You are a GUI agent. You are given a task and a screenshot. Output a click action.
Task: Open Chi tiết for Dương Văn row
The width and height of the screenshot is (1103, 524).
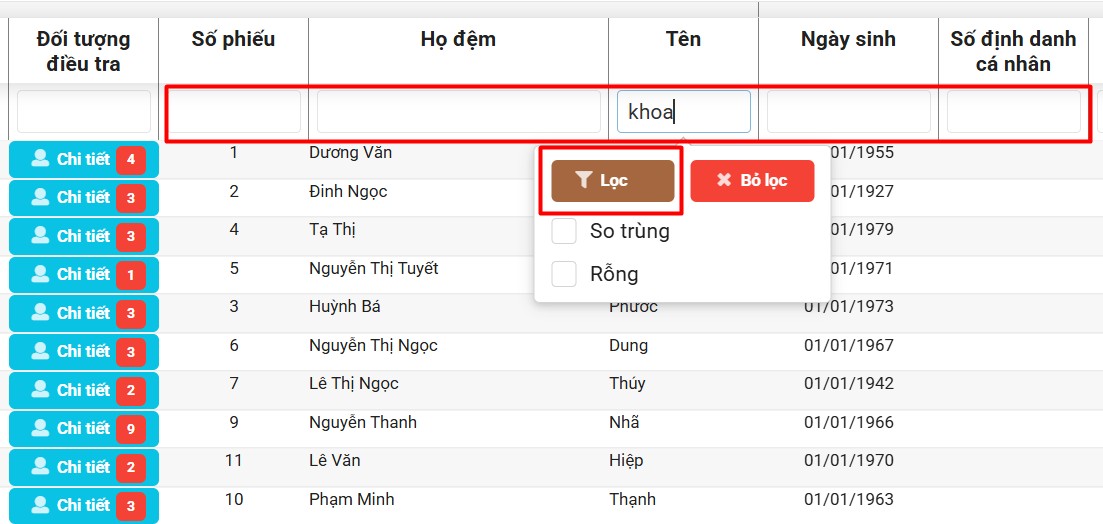pos(83,159)
